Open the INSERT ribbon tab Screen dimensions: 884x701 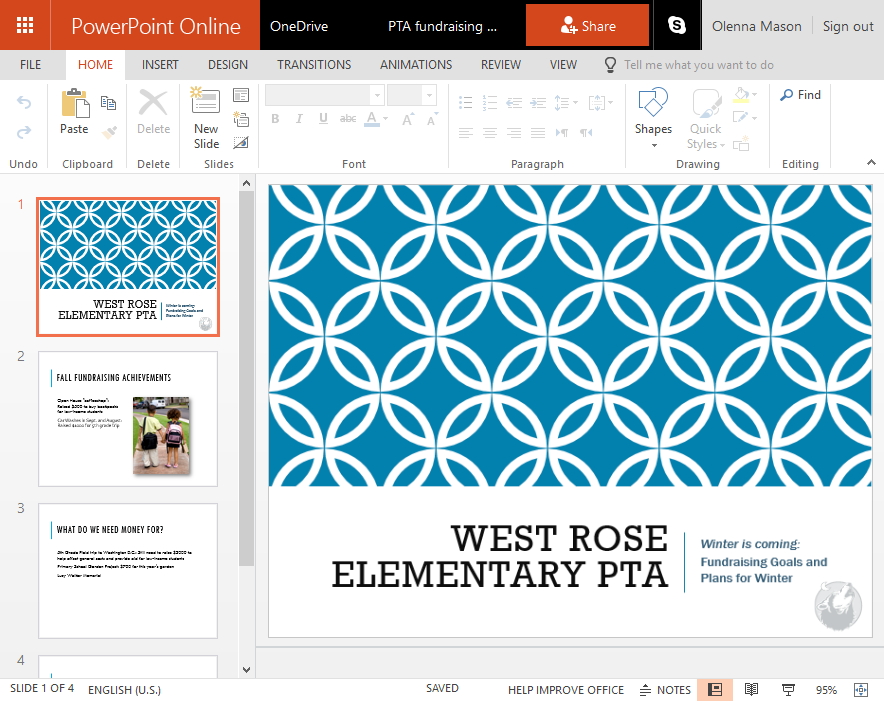pos(160,65)
